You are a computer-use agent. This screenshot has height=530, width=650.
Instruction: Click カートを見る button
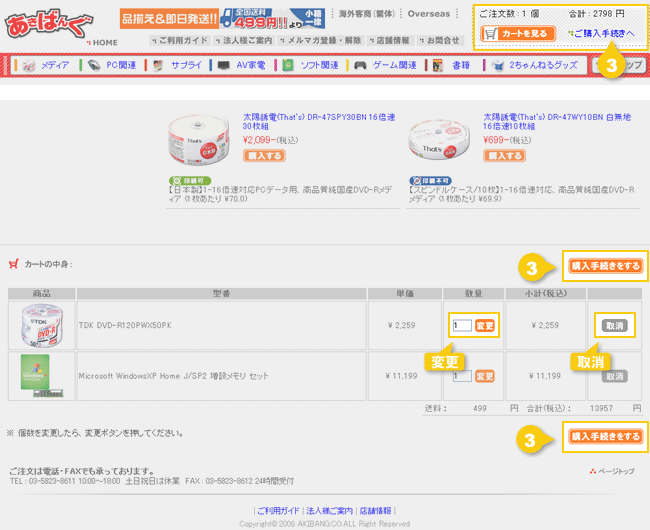pos(518,34)
